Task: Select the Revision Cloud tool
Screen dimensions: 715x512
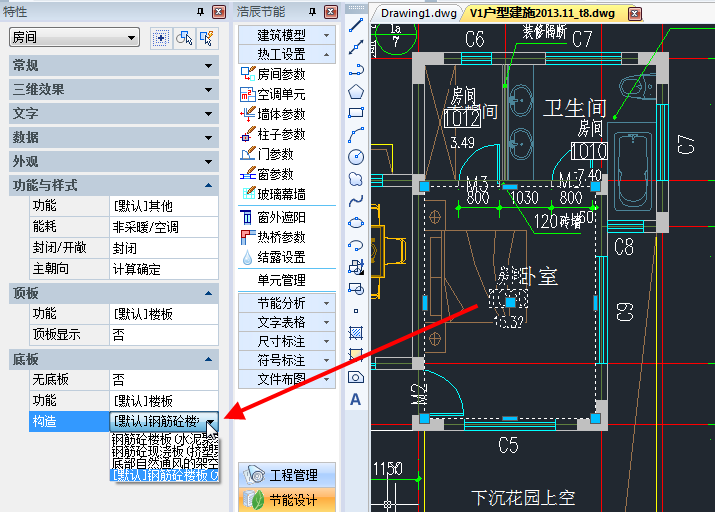Action: (356, 179)
